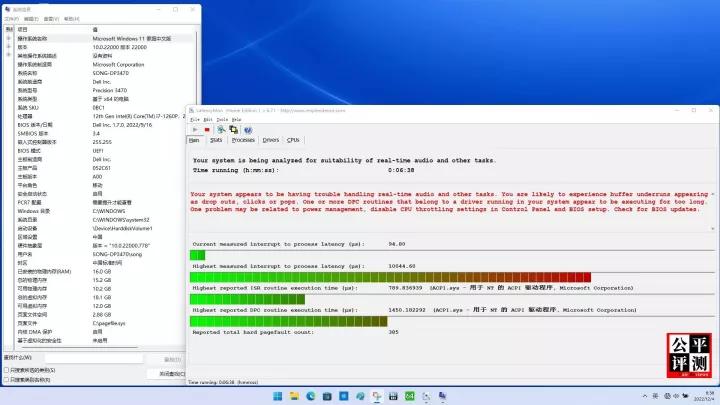
Task: Toggle the second search-option checkbox in System Information
Action: click(x=6, y=380)
